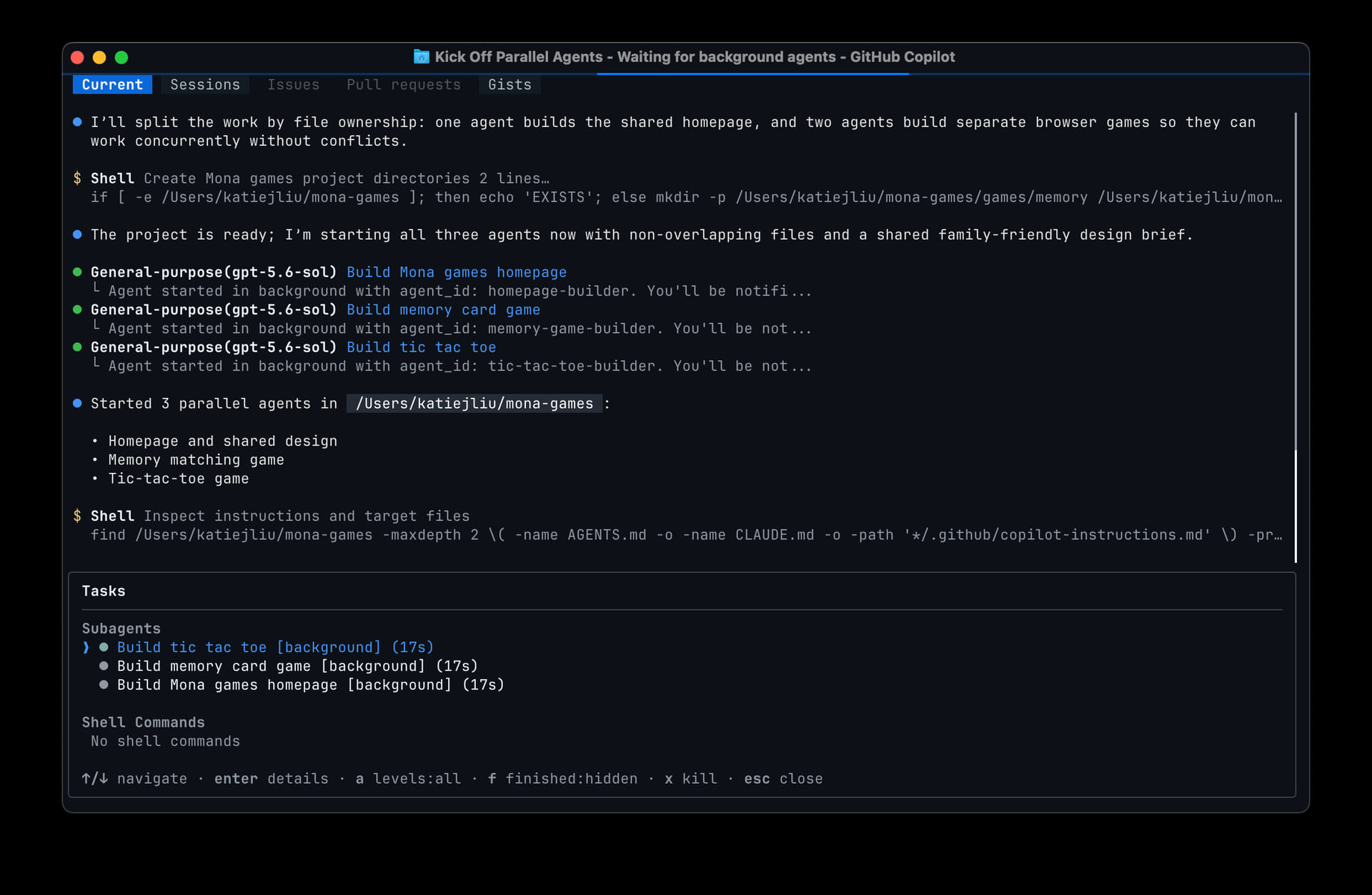The width and height of the screenshot is (1372, 895).
Task: Click the Shell Commands section label
Action: pos(143,722)
